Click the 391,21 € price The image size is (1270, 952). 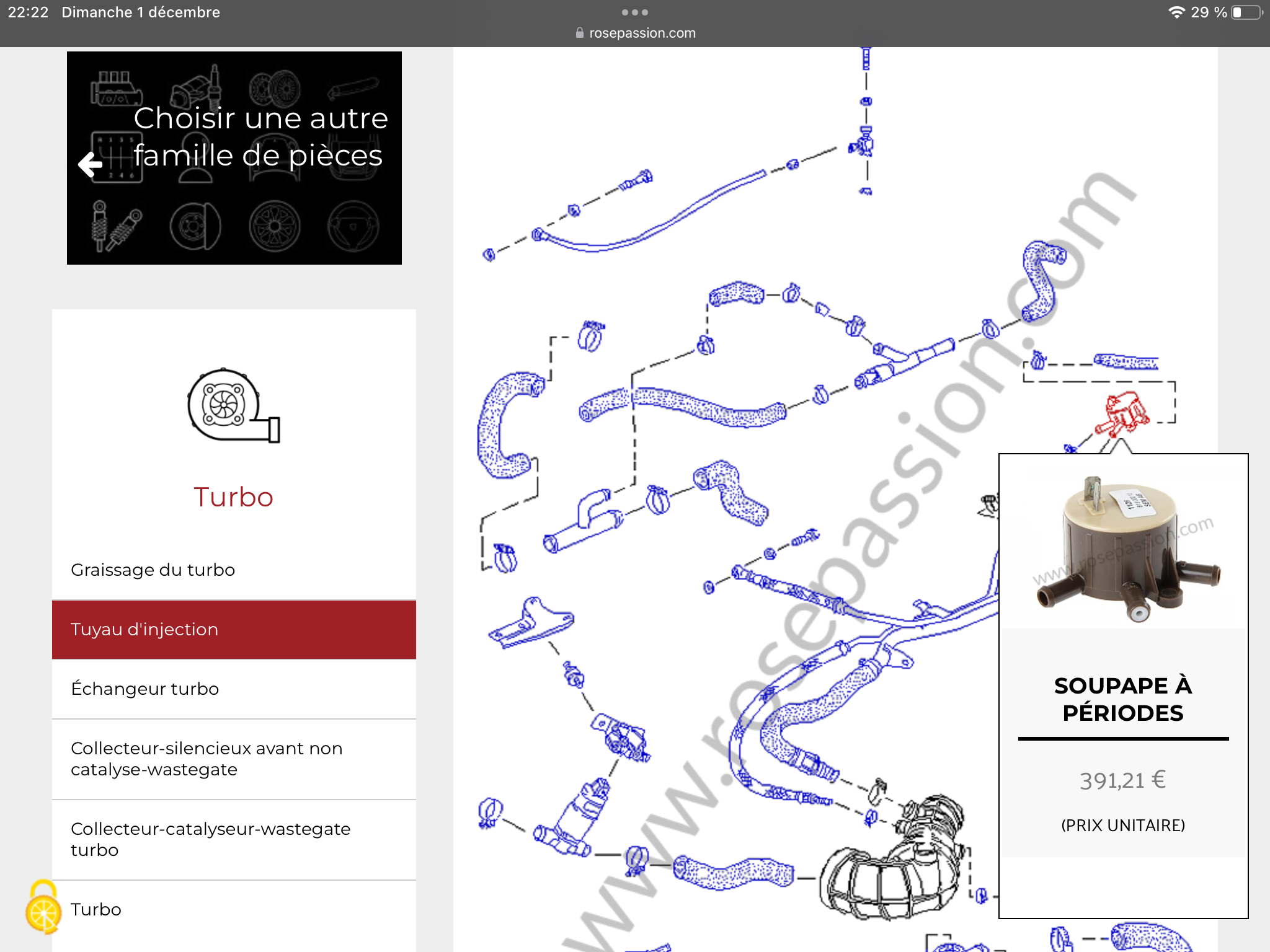[x=1122, y=780]
